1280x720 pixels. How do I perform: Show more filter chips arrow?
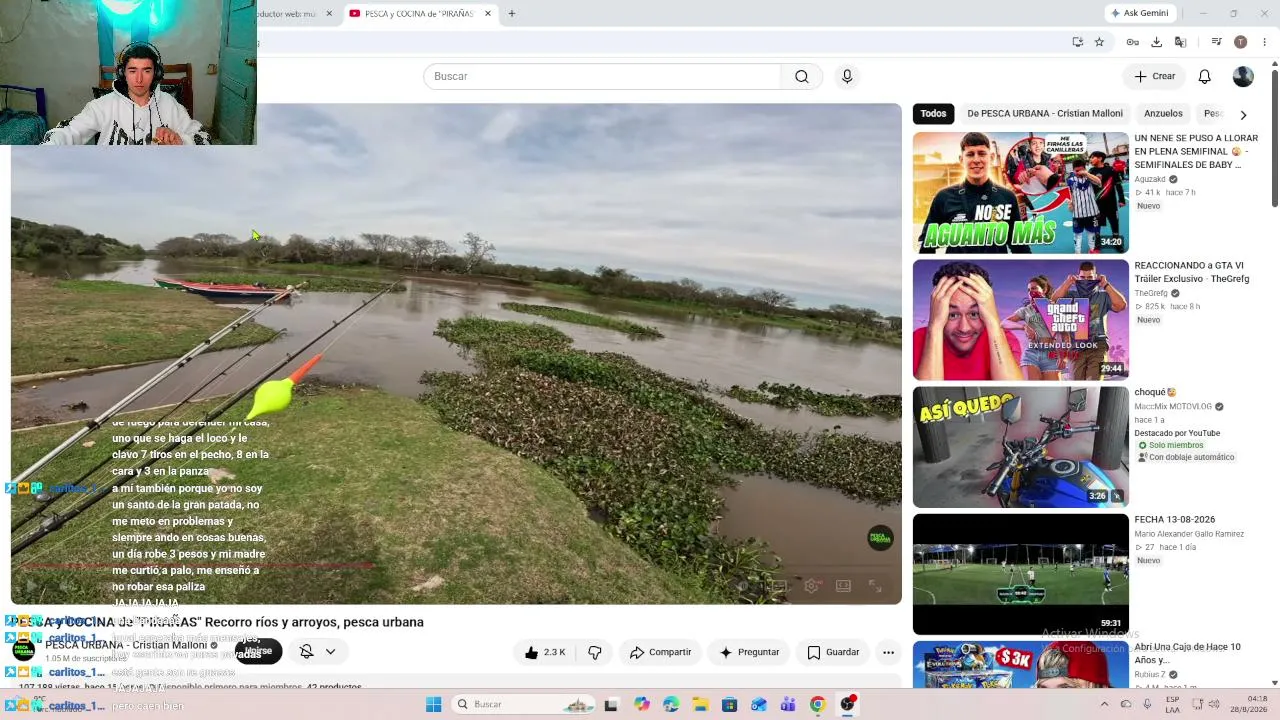click(x=1243, y=114)
